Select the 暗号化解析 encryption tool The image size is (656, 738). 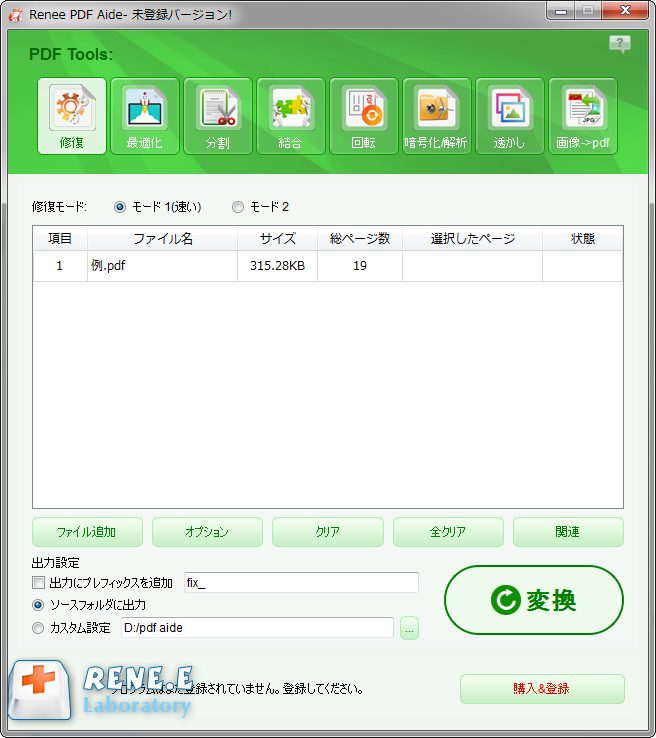(x=437, y=116)
